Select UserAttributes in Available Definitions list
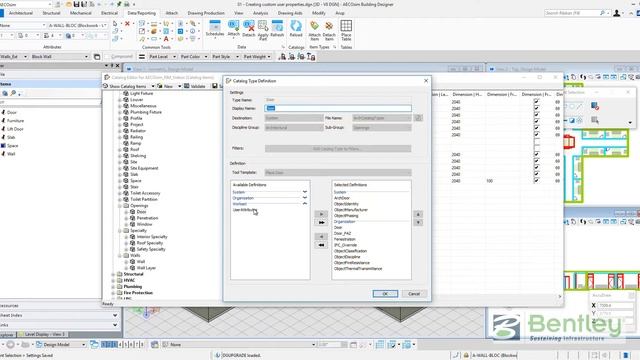 [x=244, y=210]
